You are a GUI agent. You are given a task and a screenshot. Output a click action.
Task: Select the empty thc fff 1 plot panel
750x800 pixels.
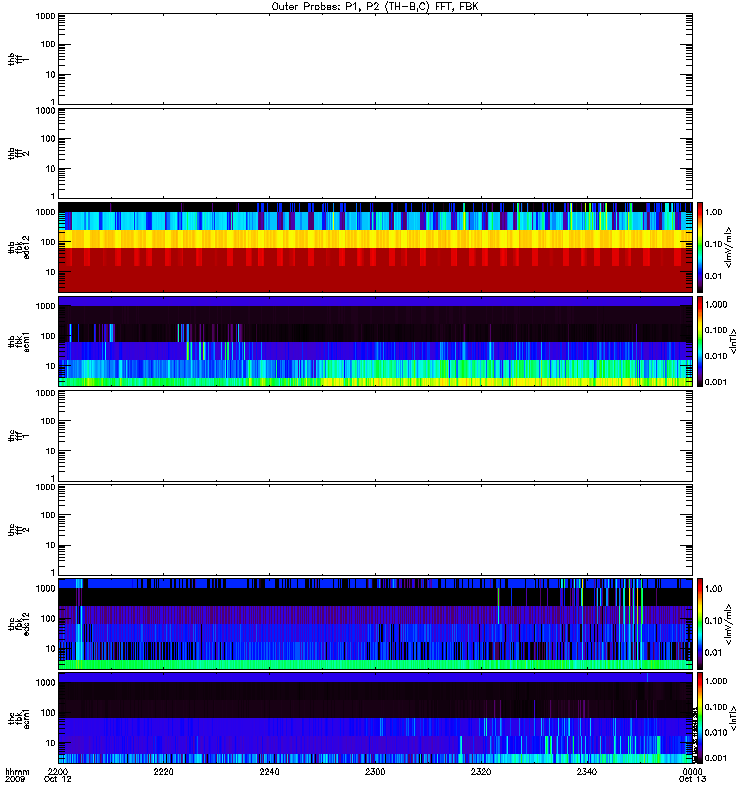pos(375,436)
